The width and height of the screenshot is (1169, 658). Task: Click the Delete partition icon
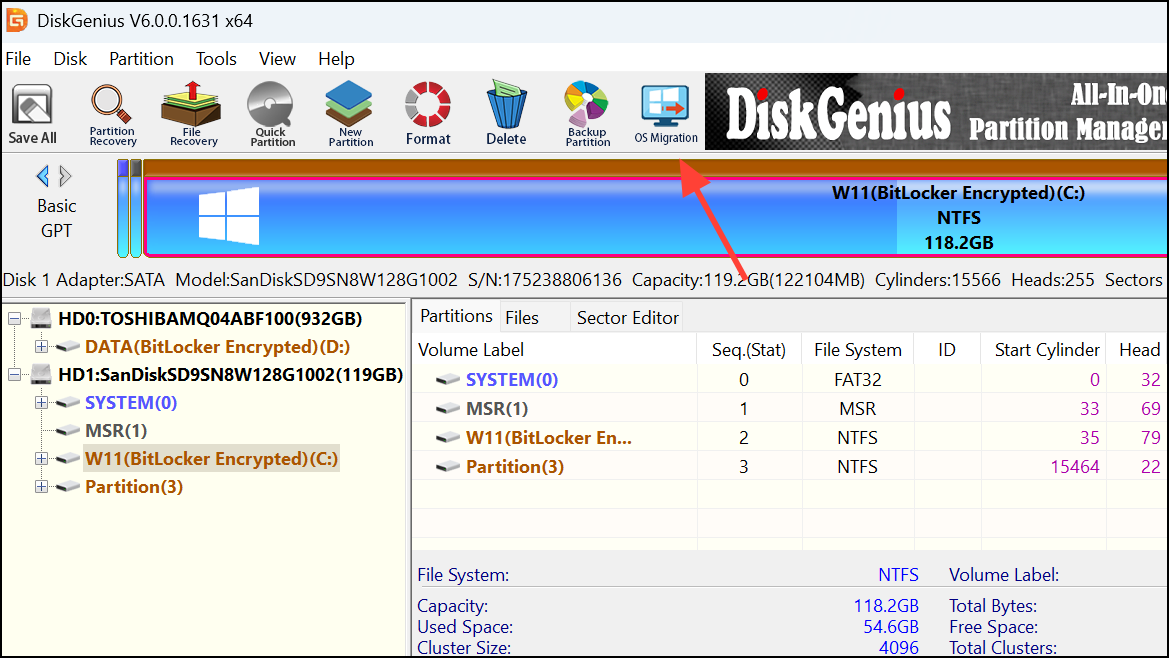click(506, 114)
